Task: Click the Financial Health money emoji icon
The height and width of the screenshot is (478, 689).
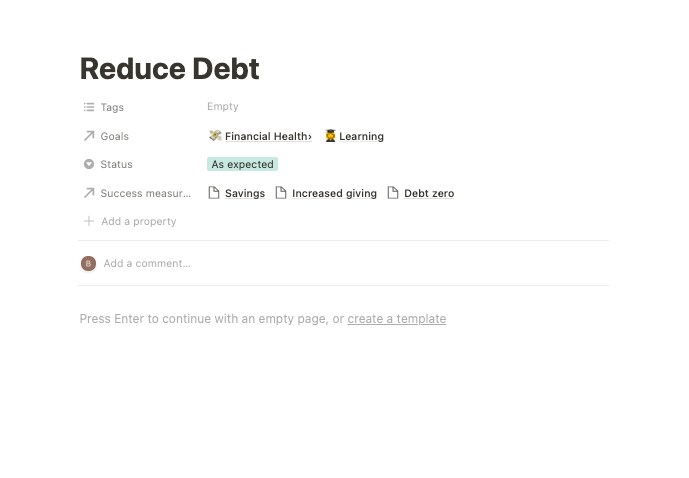Action: click(x=215, y=136)
